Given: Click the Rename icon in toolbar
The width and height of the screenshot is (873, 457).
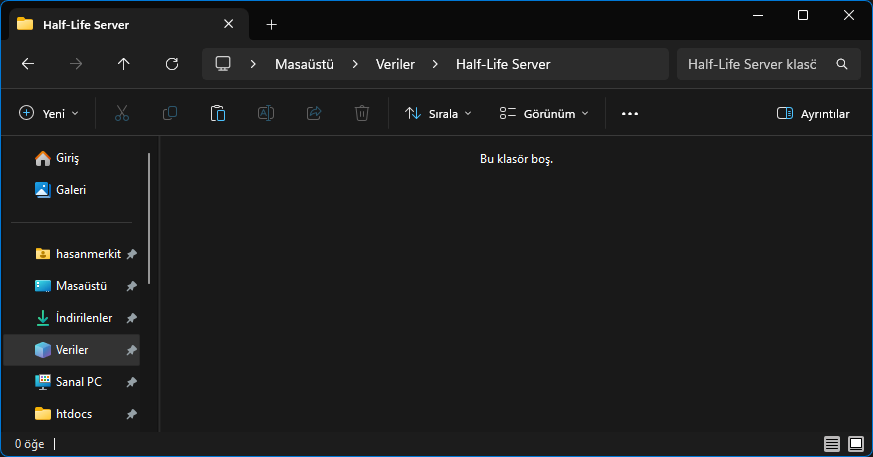Looking at the screenshot, I should point(266,114).
